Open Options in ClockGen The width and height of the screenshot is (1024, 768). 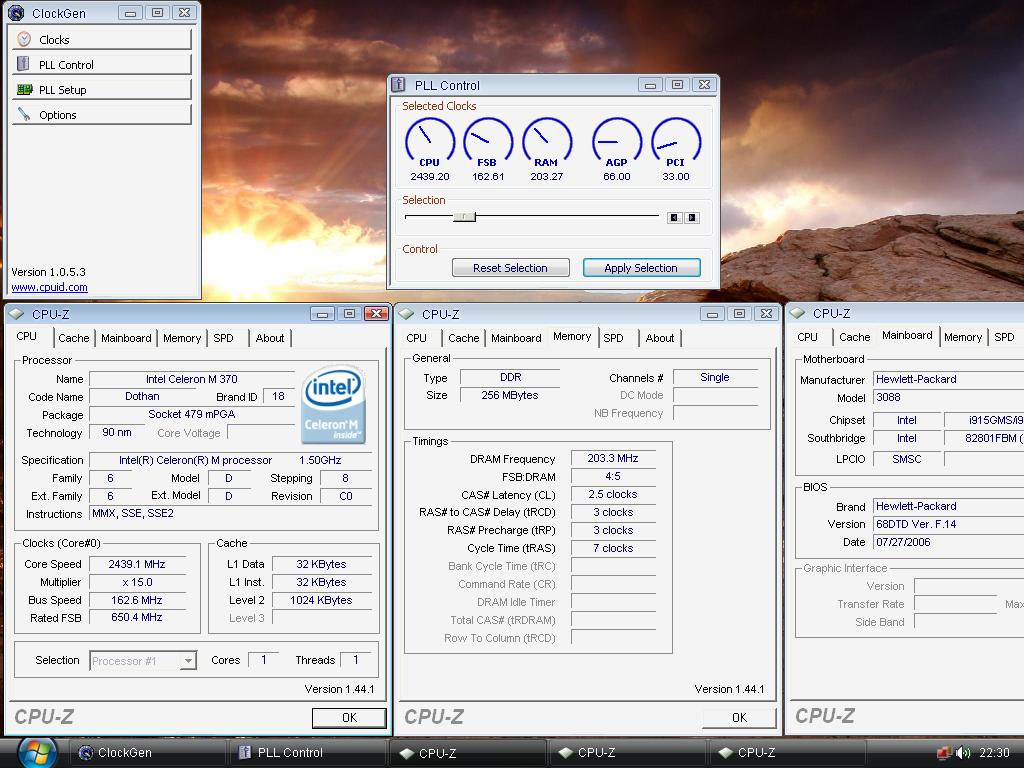[101, 114]
